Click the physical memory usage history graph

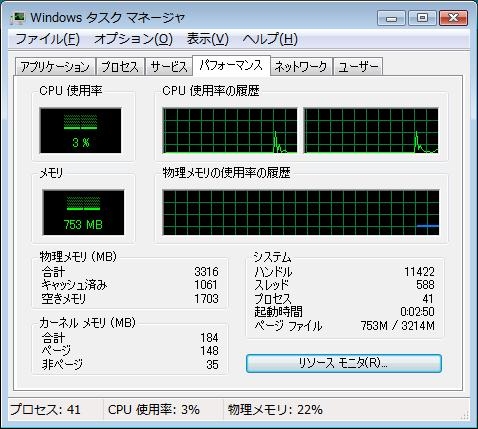click(x=301, y=213)
